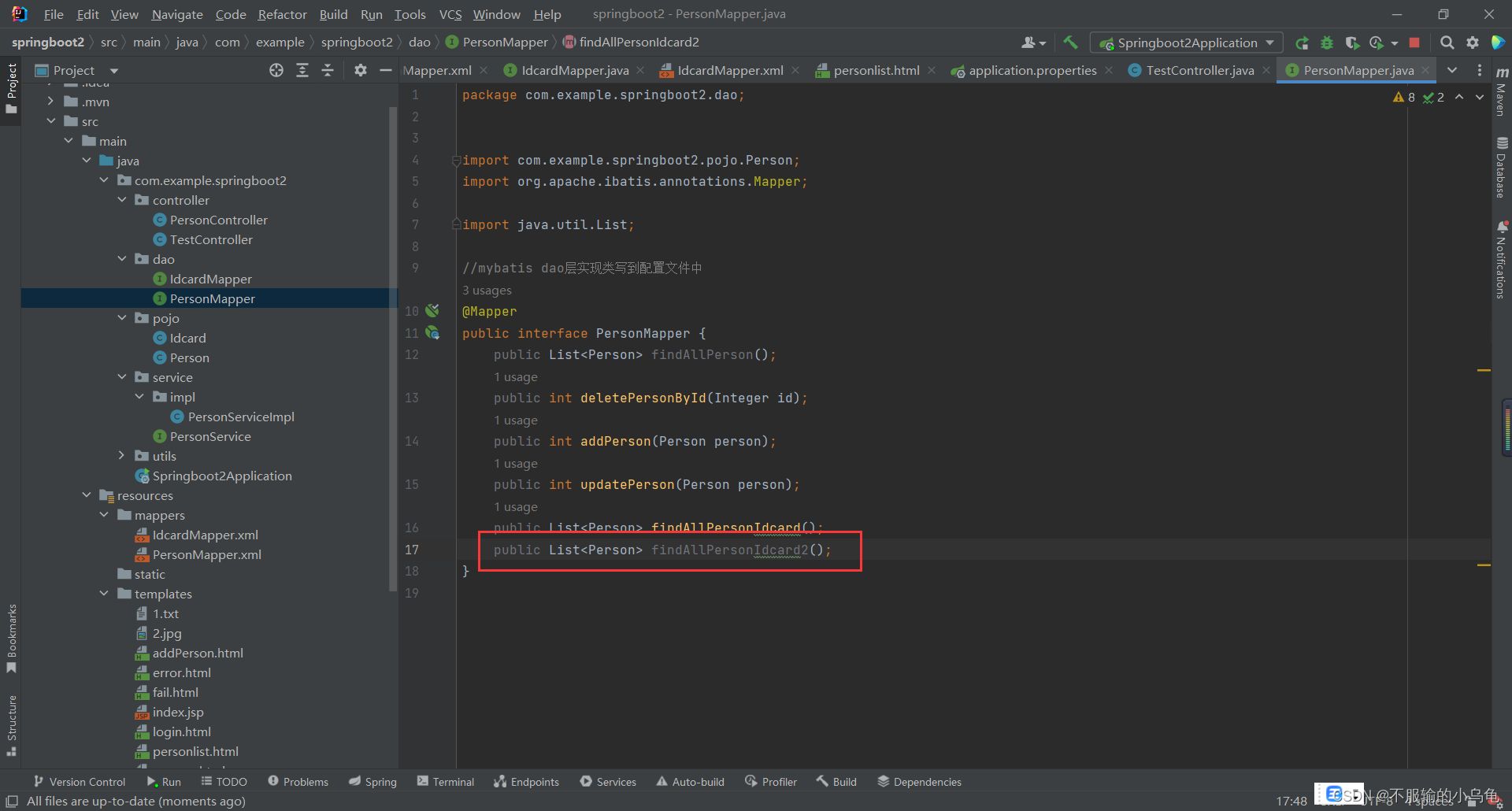Open the Structure tool window
Image resolution: width=1512 pixels, height=811 pixels.
[x=11, y=724]
